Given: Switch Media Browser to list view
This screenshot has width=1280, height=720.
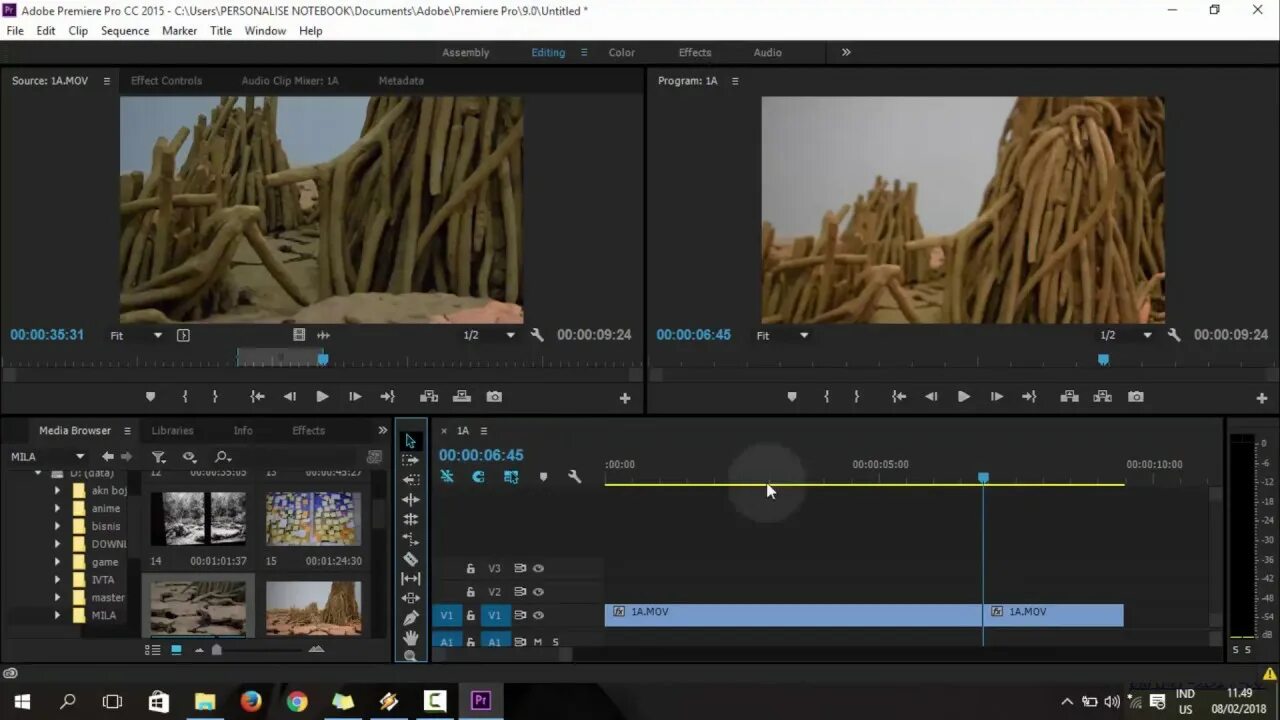Looking at the screenshot, I should [x=153, y=650].
